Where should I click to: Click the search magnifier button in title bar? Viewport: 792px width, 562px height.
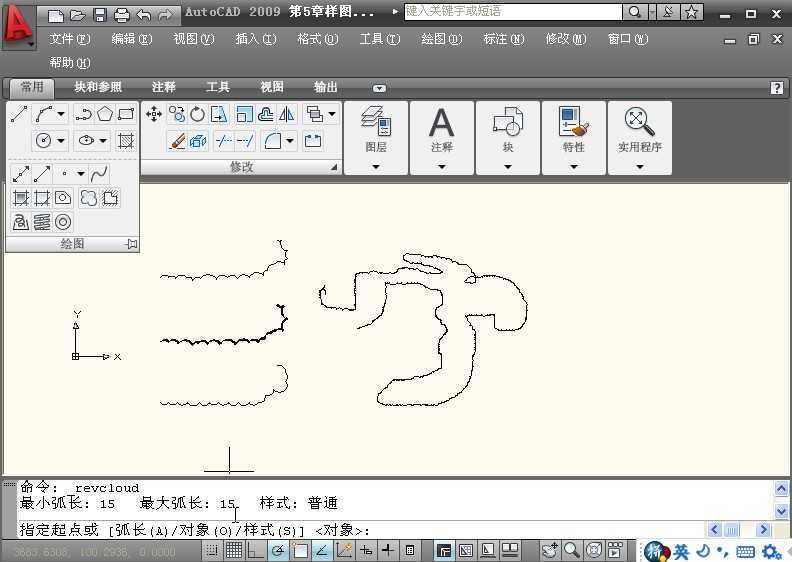[634, 12]
